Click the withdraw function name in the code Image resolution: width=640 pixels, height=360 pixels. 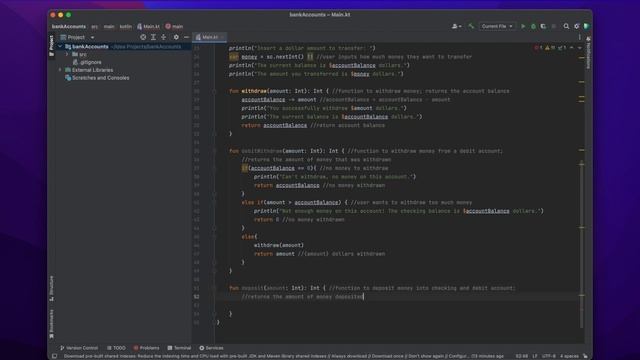253,91
